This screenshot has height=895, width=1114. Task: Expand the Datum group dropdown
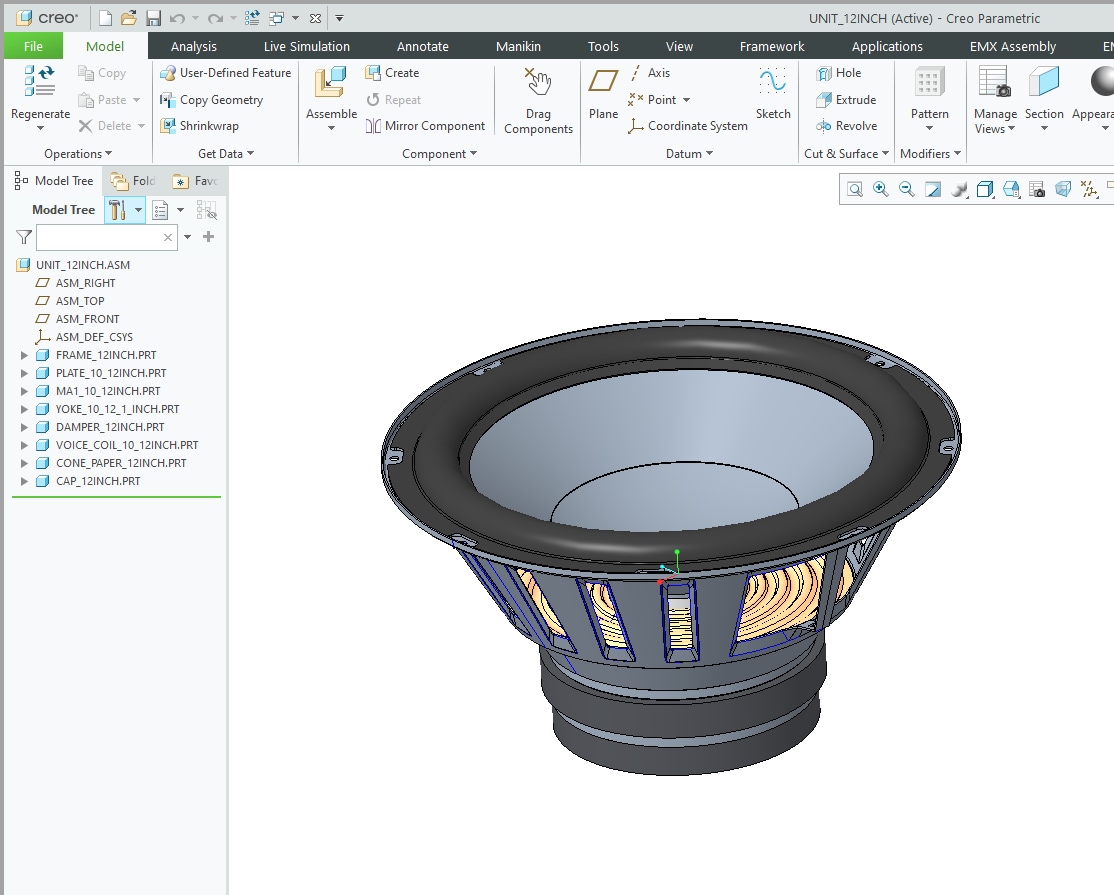pos(689,153)
